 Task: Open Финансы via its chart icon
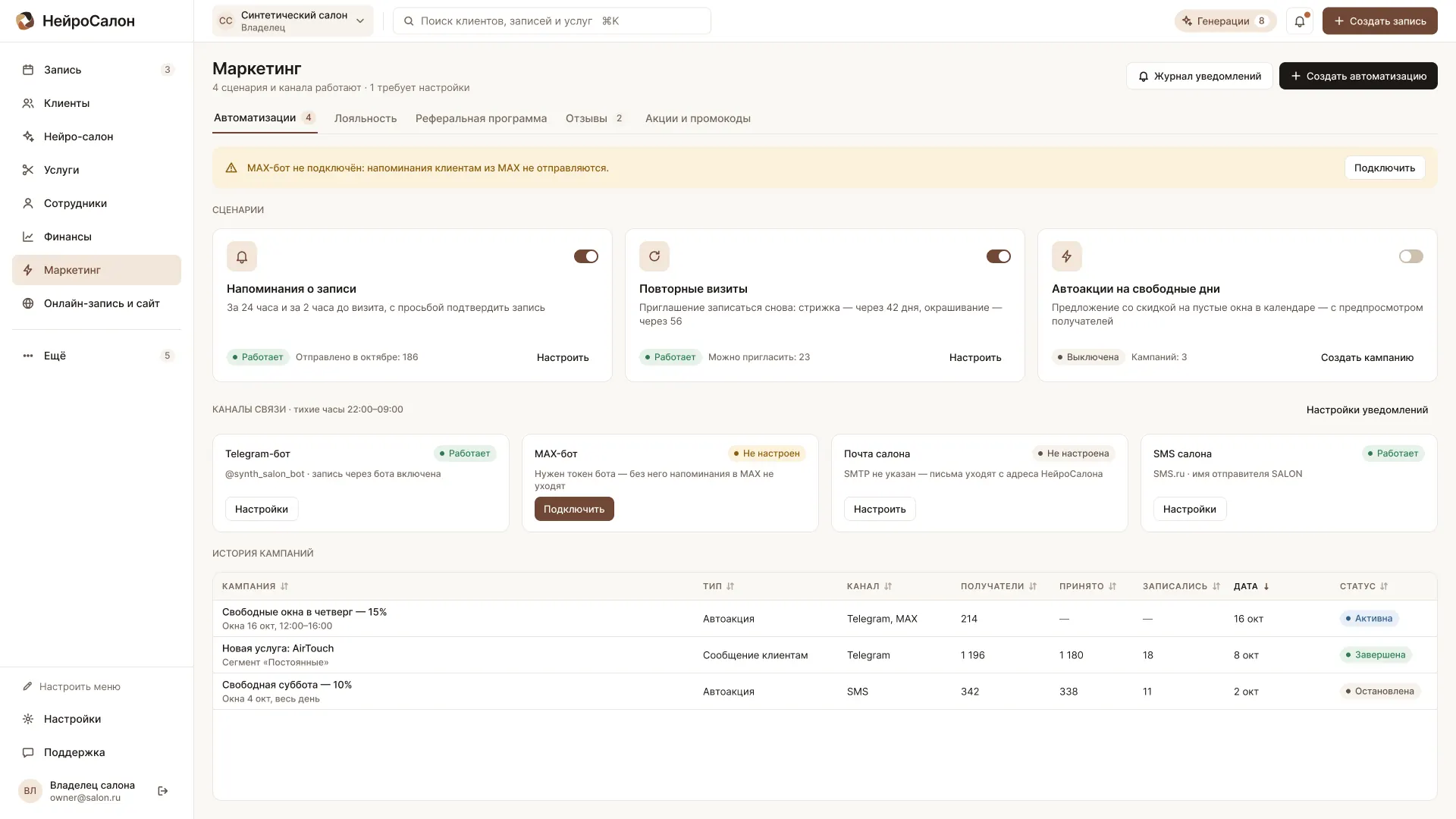(x=28, y=237)
